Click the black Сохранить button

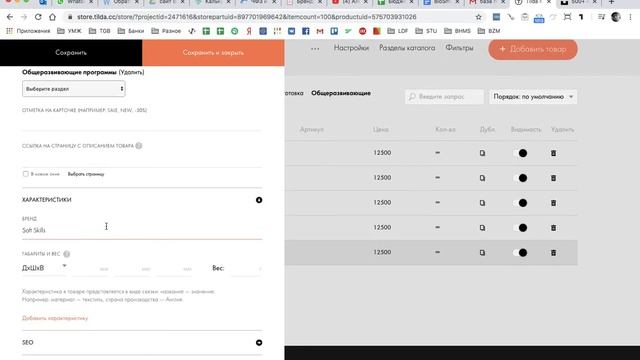pos(71,53)
